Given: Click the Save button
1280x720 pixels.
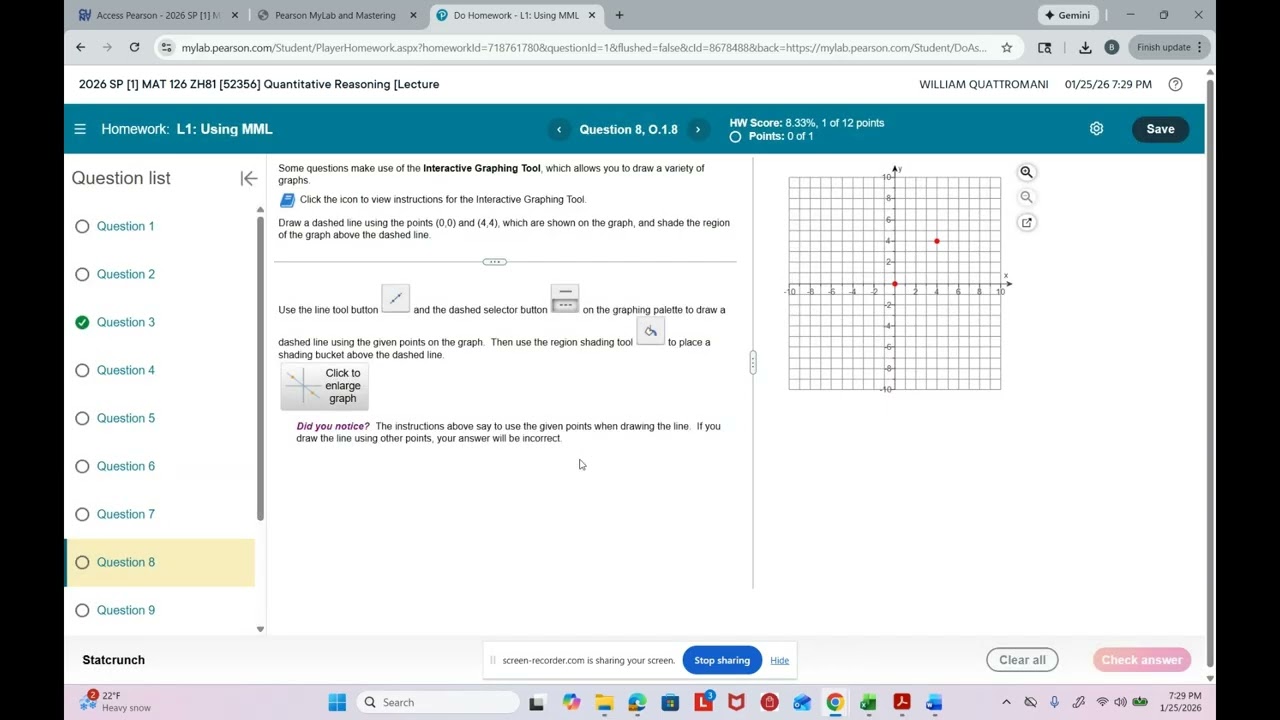Looking at the screenshot, I should (1160, 129).
